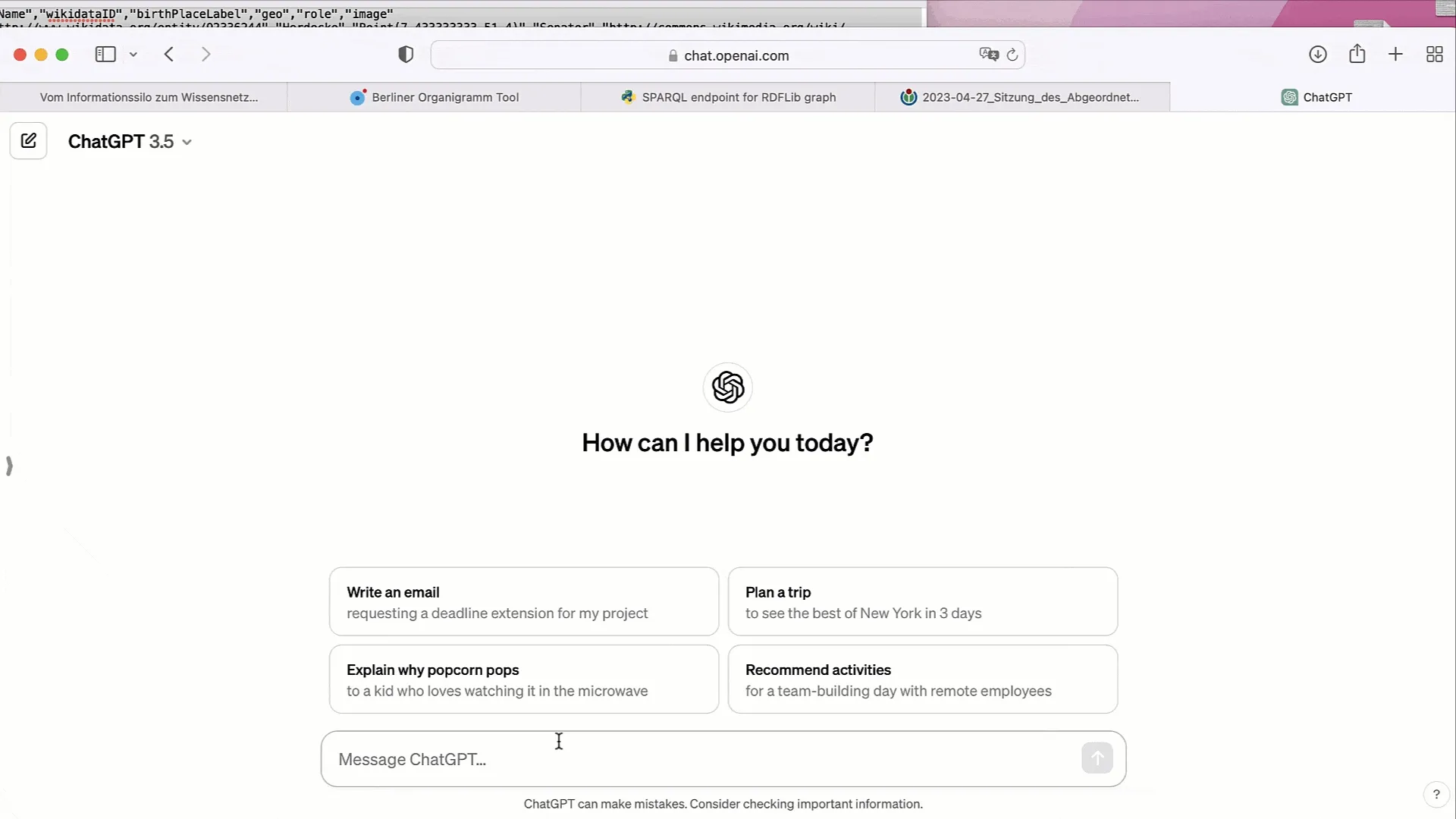Click the ChatGPT logo icon in center

(728, 388)
